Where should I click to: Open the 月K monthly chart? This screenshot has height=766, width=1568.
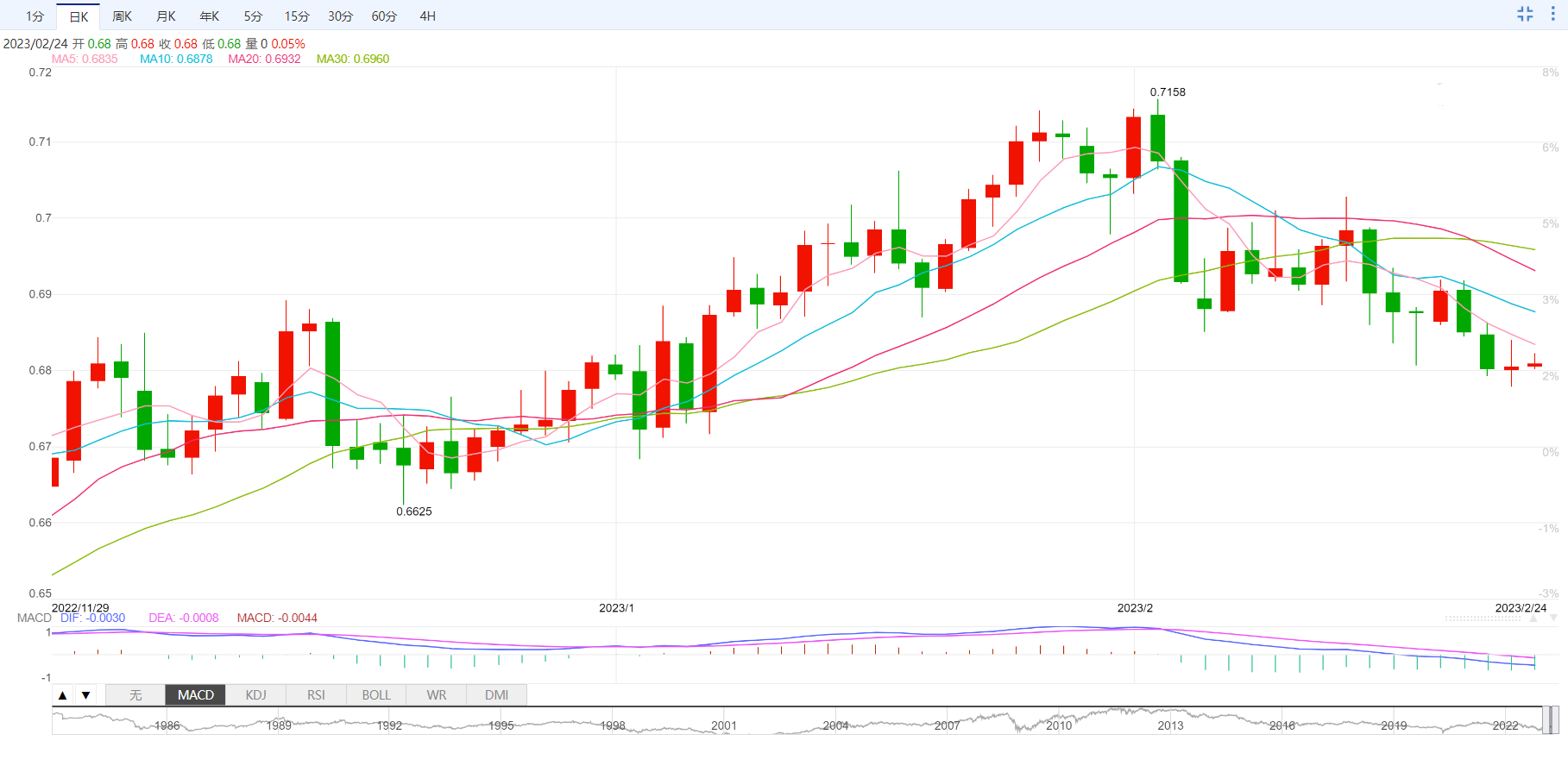point(166,16)
